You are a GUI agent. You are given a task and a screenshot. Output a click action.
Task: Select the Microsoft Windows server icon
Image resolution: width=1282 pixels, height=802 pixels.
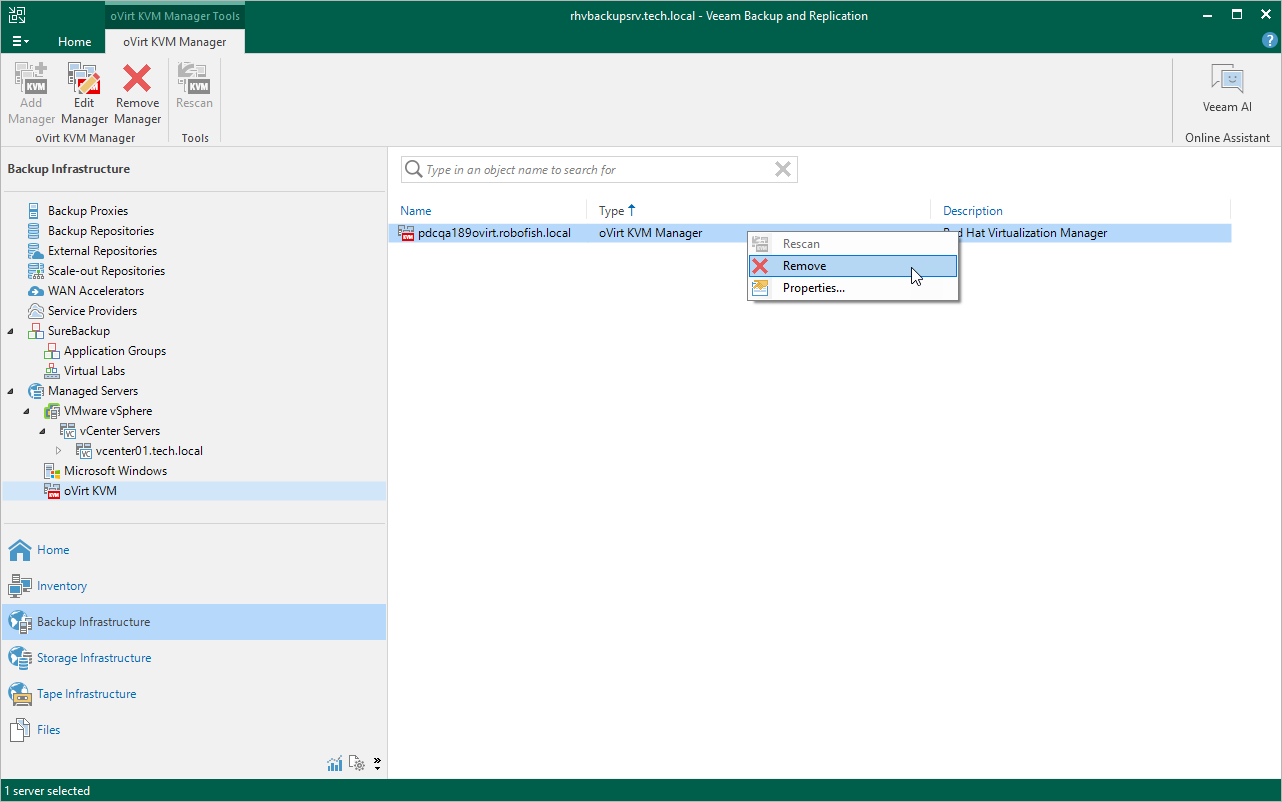(x=52, y=471)
